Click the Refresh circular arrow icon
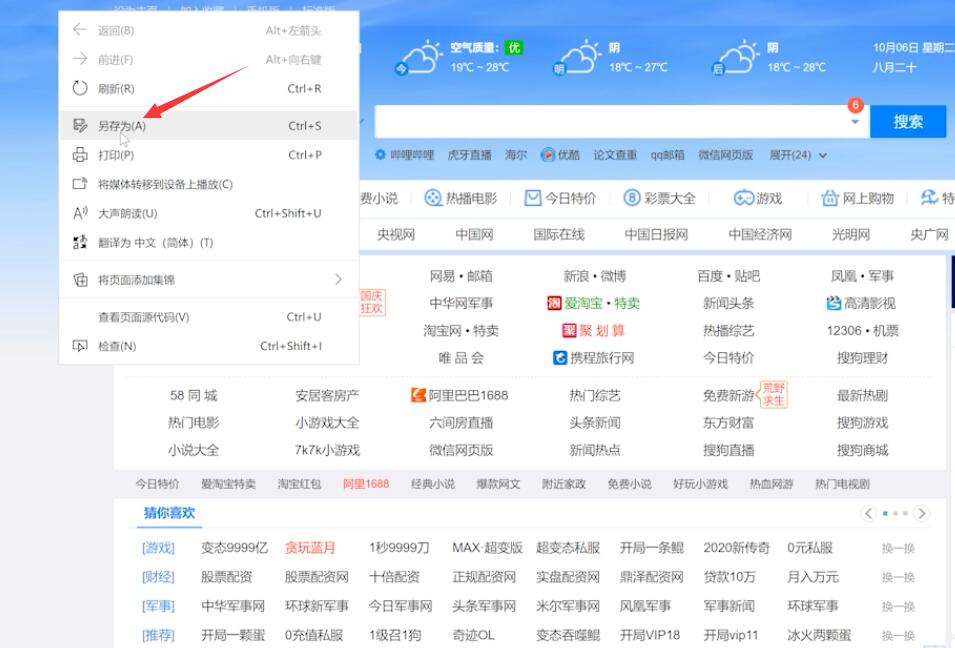 80,88
